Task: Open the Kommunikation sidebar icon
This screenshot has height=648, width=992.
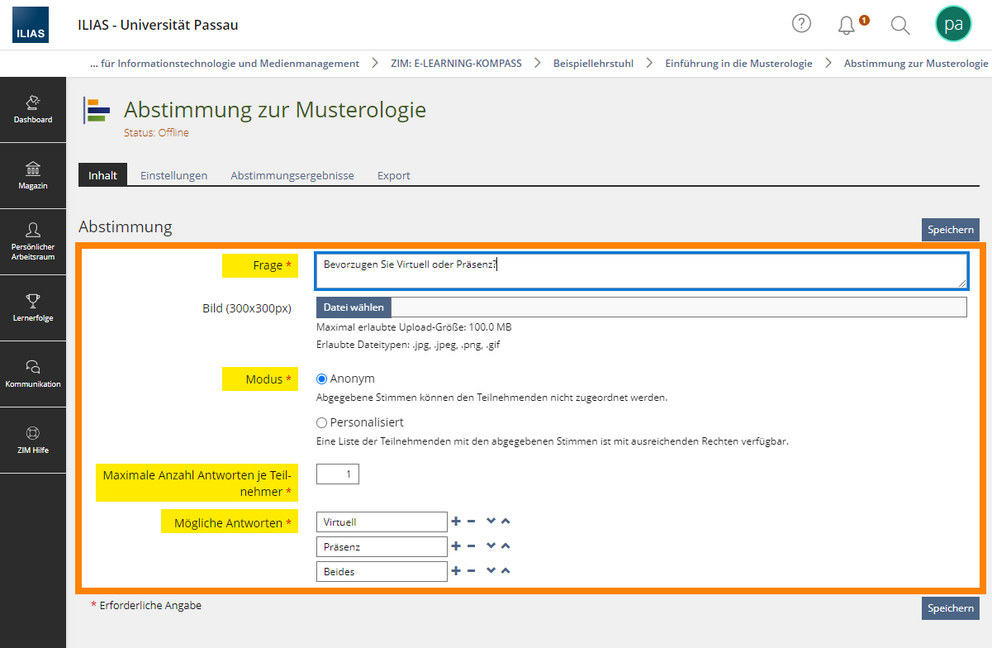Action: point(33,373)
